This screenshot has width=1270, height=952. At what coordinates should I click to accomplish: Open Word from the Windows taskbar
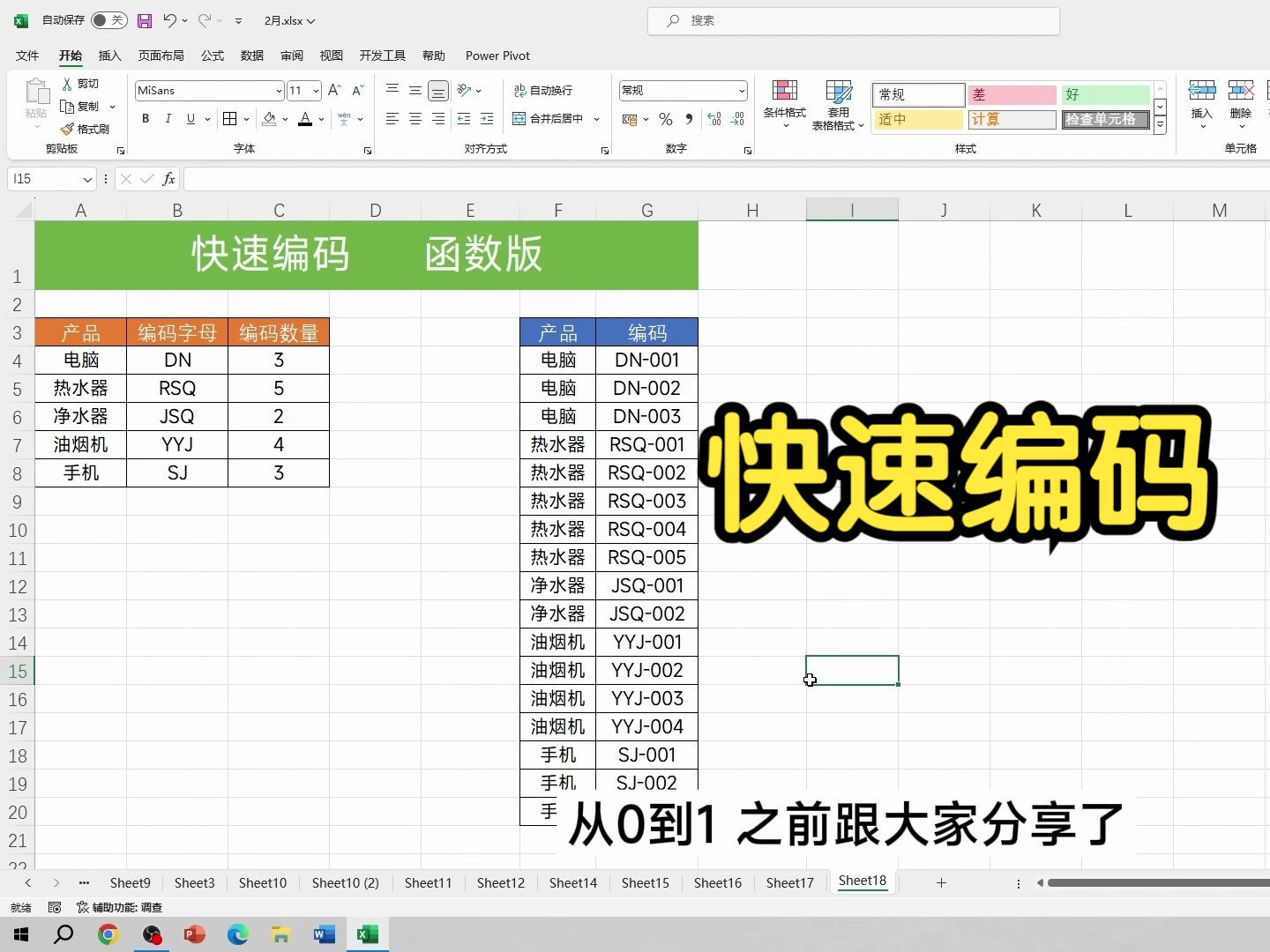tap(325, 934)
